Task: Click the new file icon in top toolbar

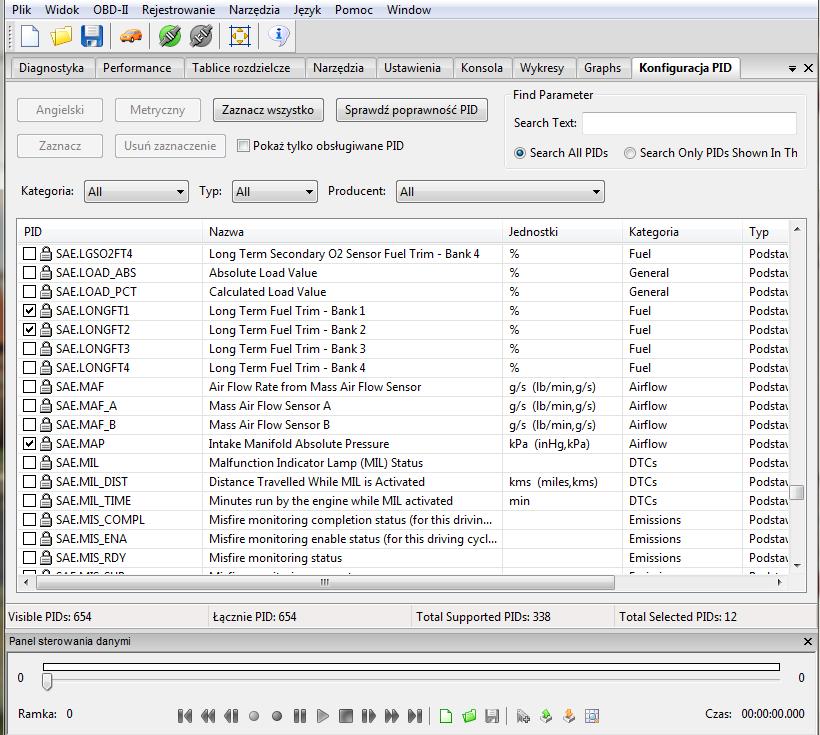Action: click(30, 37)
